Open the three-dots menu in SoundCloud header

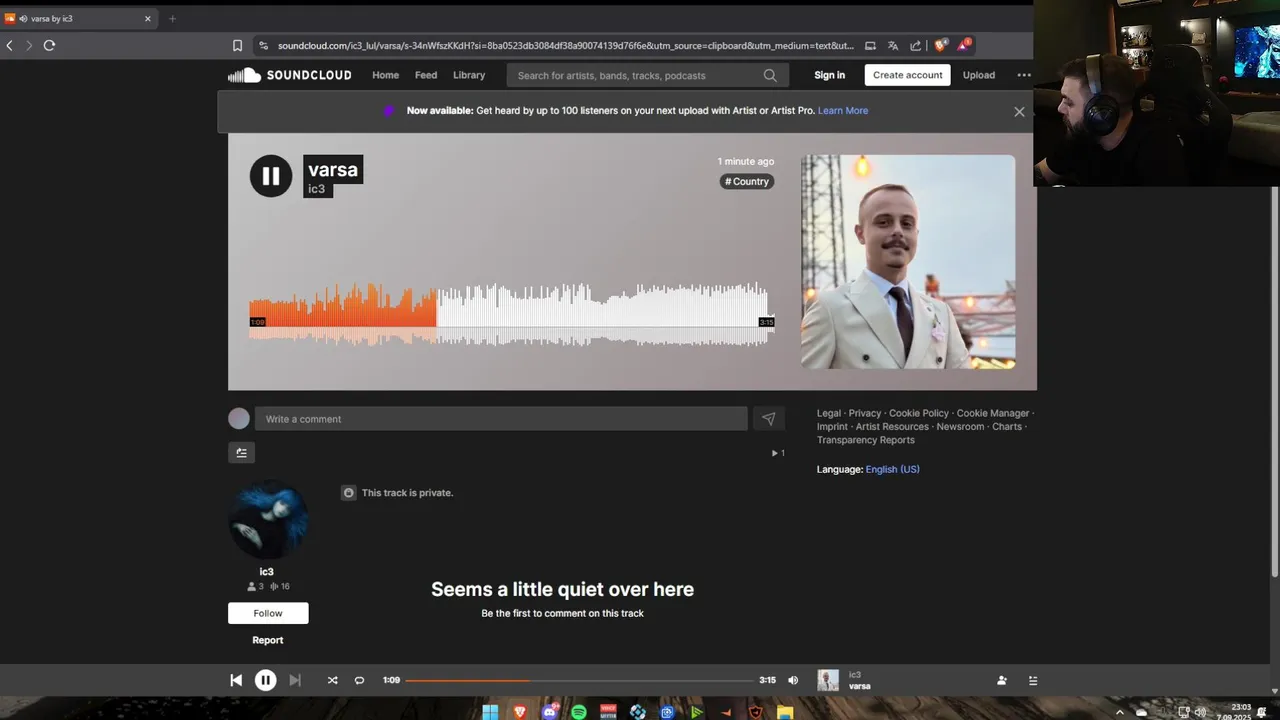point(1024,75)
